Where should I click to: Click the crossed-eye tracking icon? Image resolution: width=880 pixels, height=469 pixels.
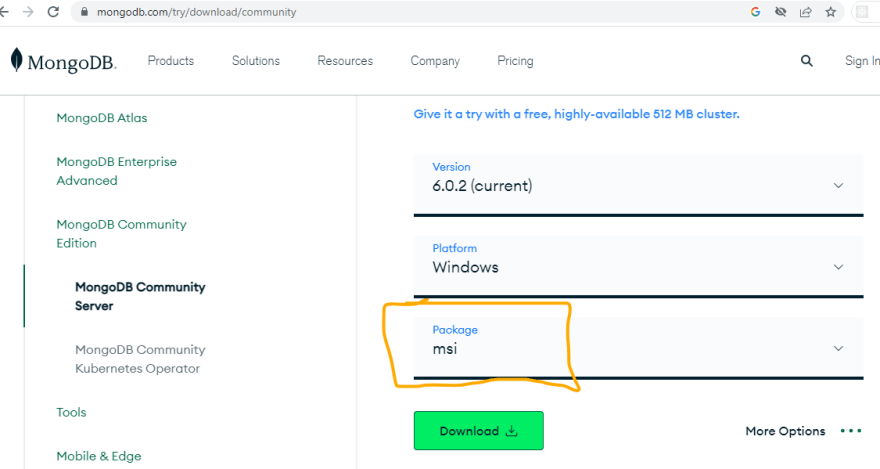(781, 12)
